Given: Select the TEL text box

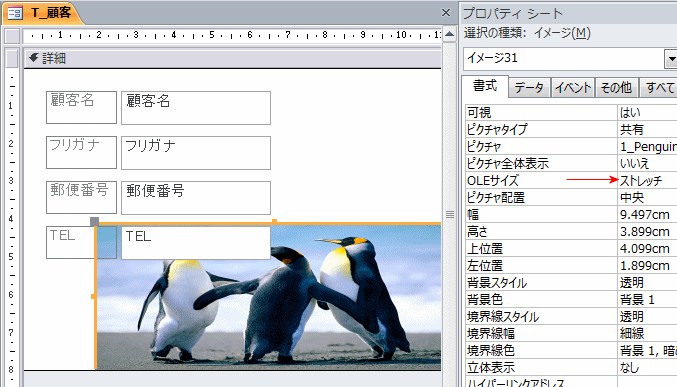Looking at the screenshot, I should [196, 243].
